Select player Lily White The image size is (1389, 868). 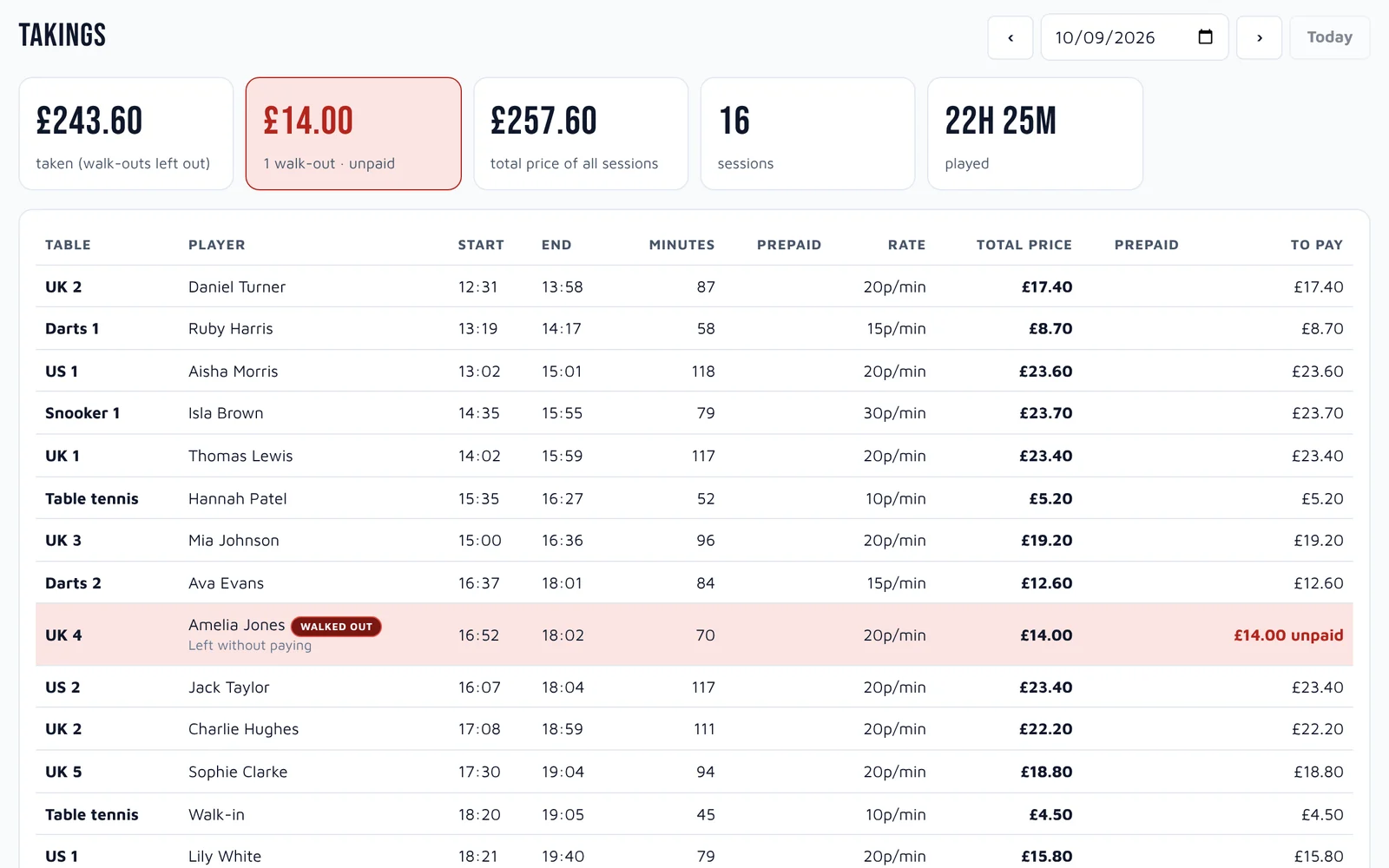click(225, 857)
